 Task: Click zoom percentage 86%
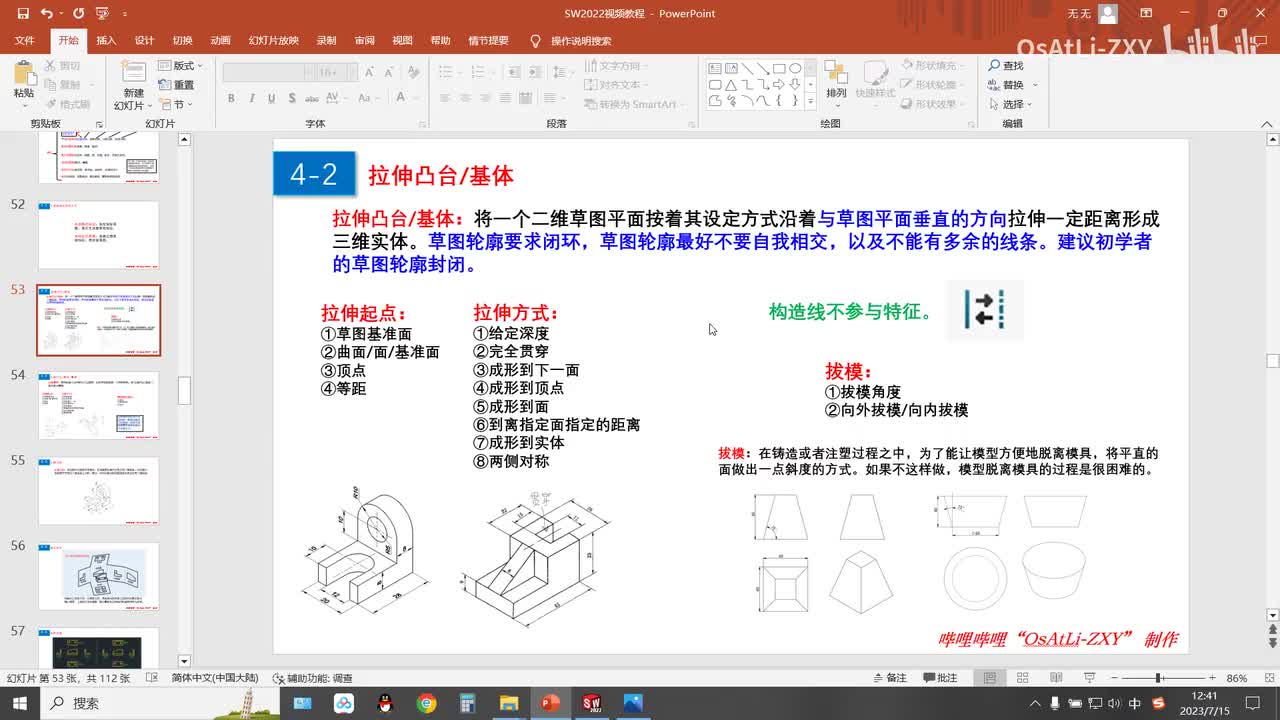tap(1236, 678)
